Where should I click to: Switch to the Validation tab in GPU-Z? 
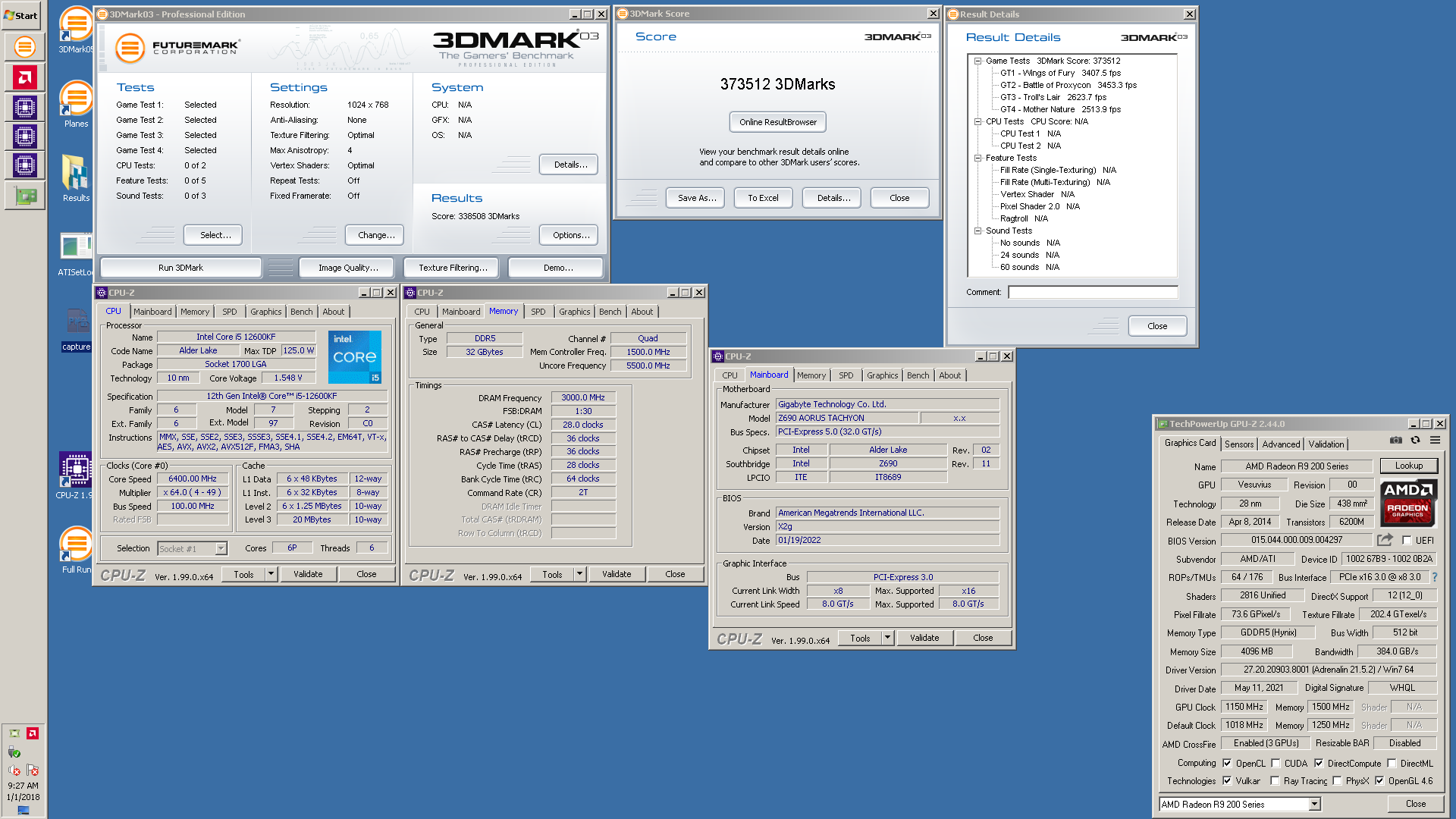[1326, 444]
